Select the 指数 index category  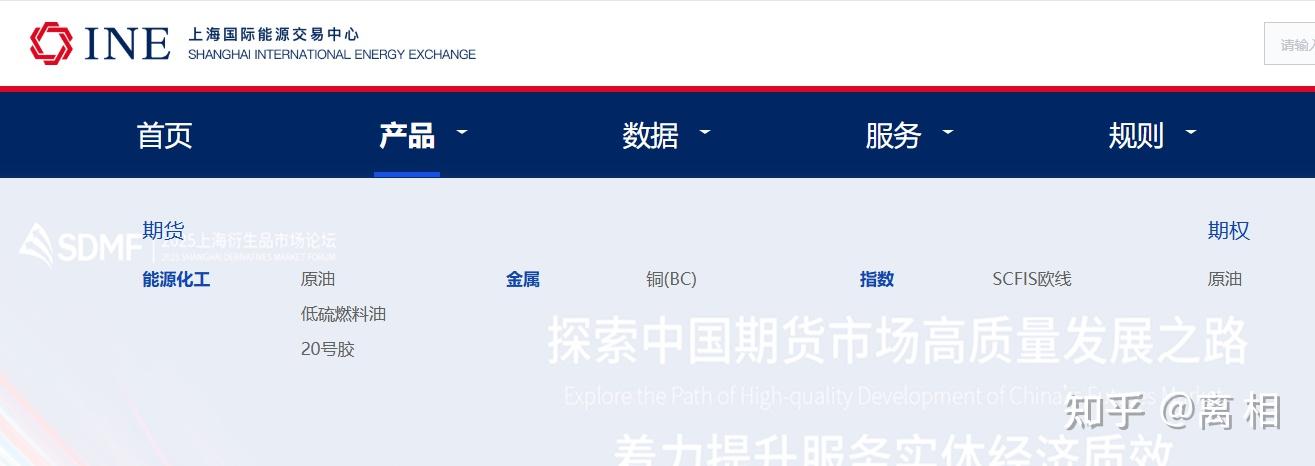coord(877,279)
